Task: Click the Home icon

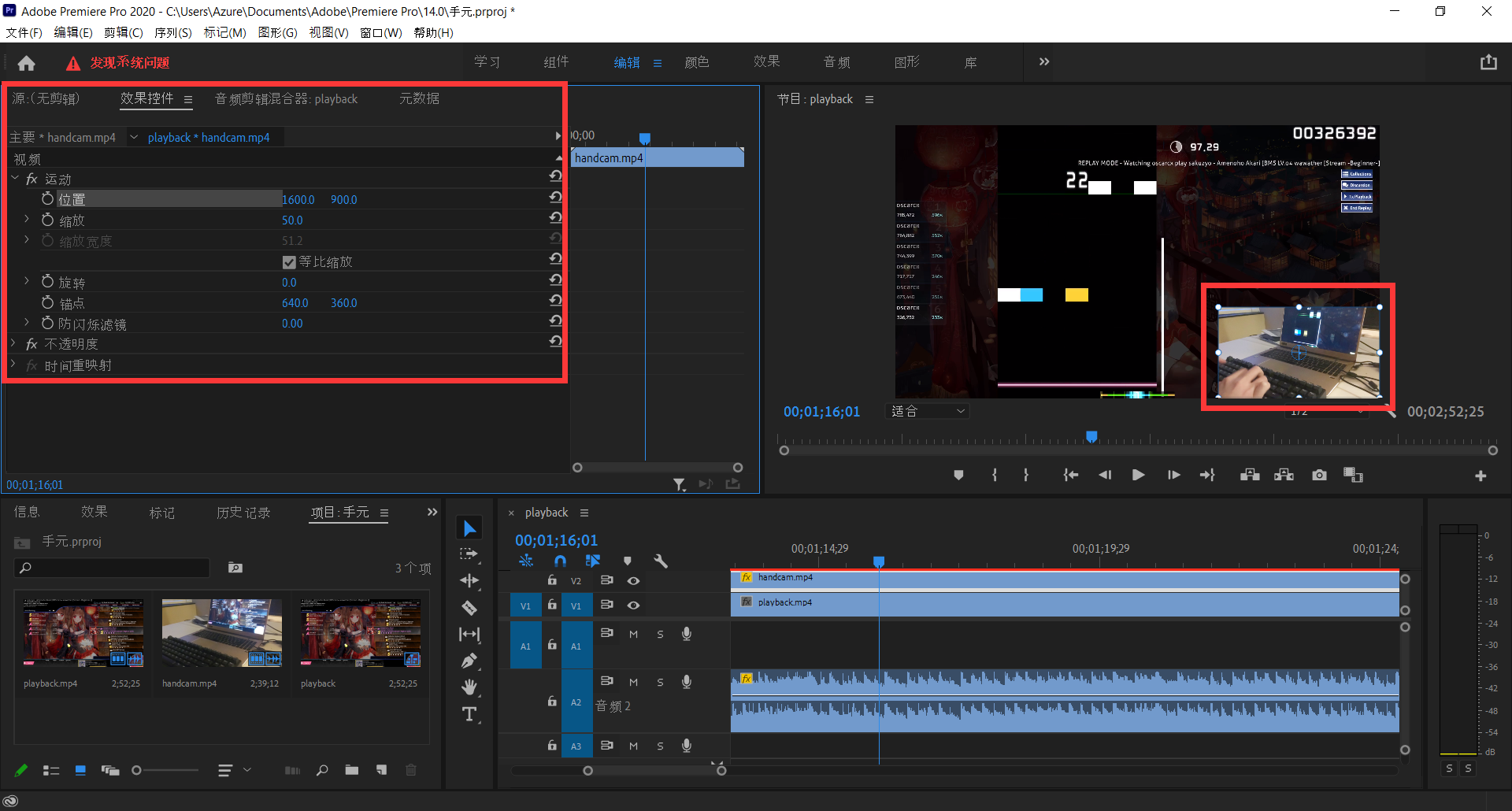Action: tap(27, 63)
